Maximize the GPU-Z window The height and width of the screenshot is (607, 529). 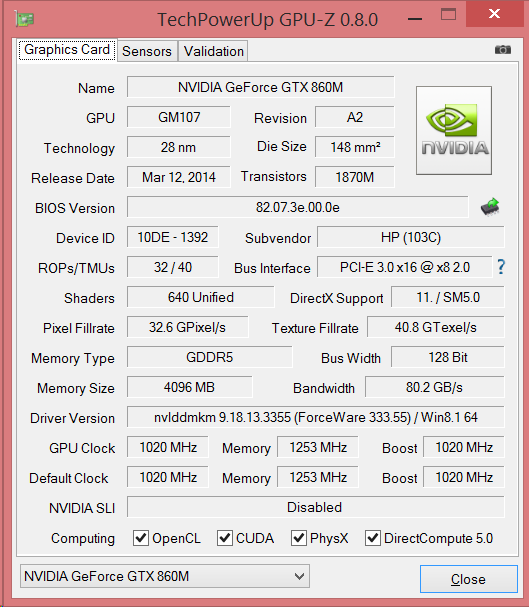[449, 15]
